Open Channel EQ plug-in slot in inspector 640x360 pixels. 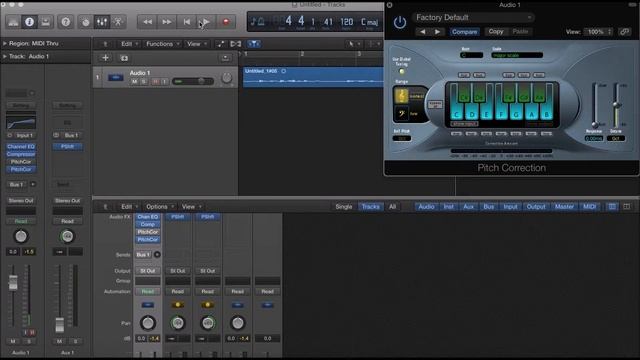tap(21, 147)
